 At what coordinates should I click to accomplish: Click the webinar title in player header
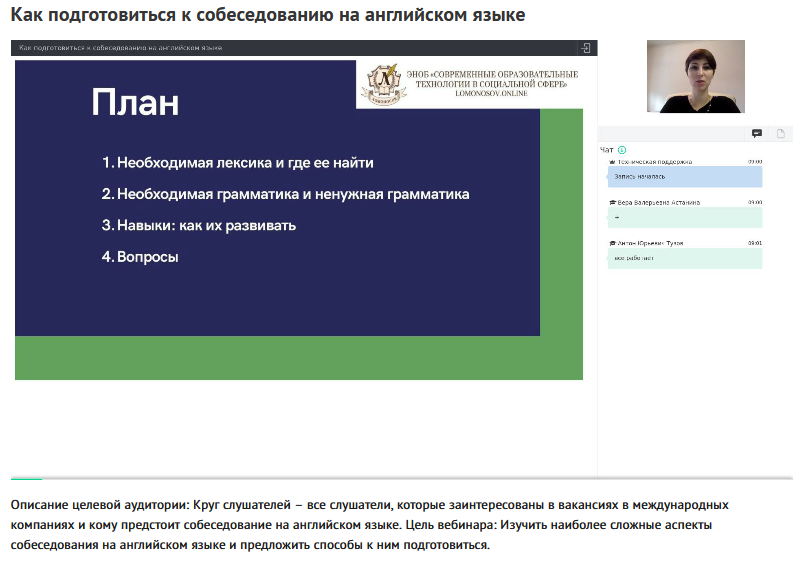click(120, 48)
